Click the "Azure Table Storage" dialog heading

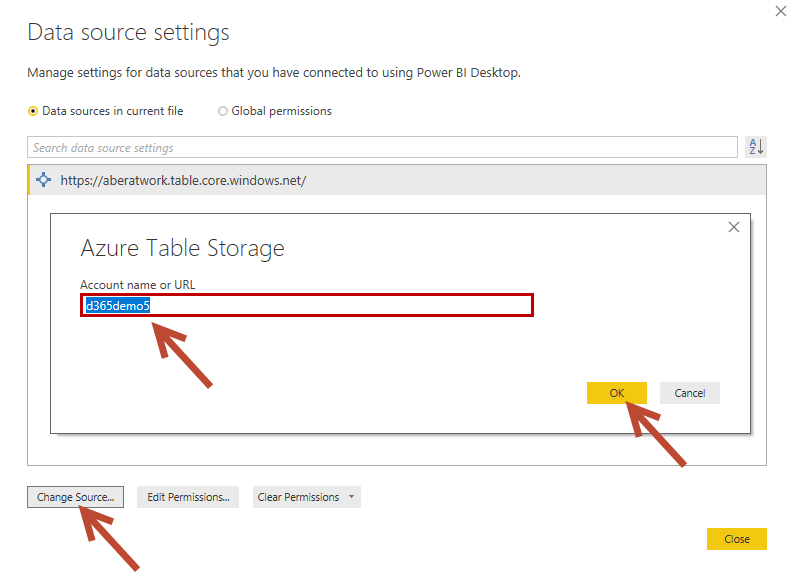click(182, 248)
